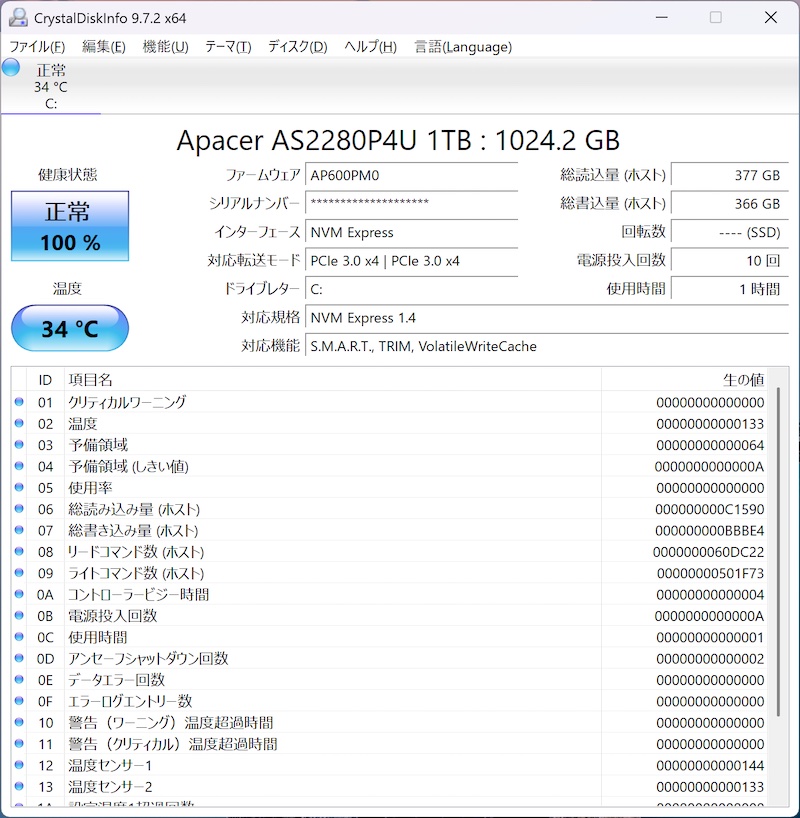The width and height of the screenshot is (800, 818).
Task: Click the PCIe 3.0 x4 transfer mode field
Action: click(411, 260)
